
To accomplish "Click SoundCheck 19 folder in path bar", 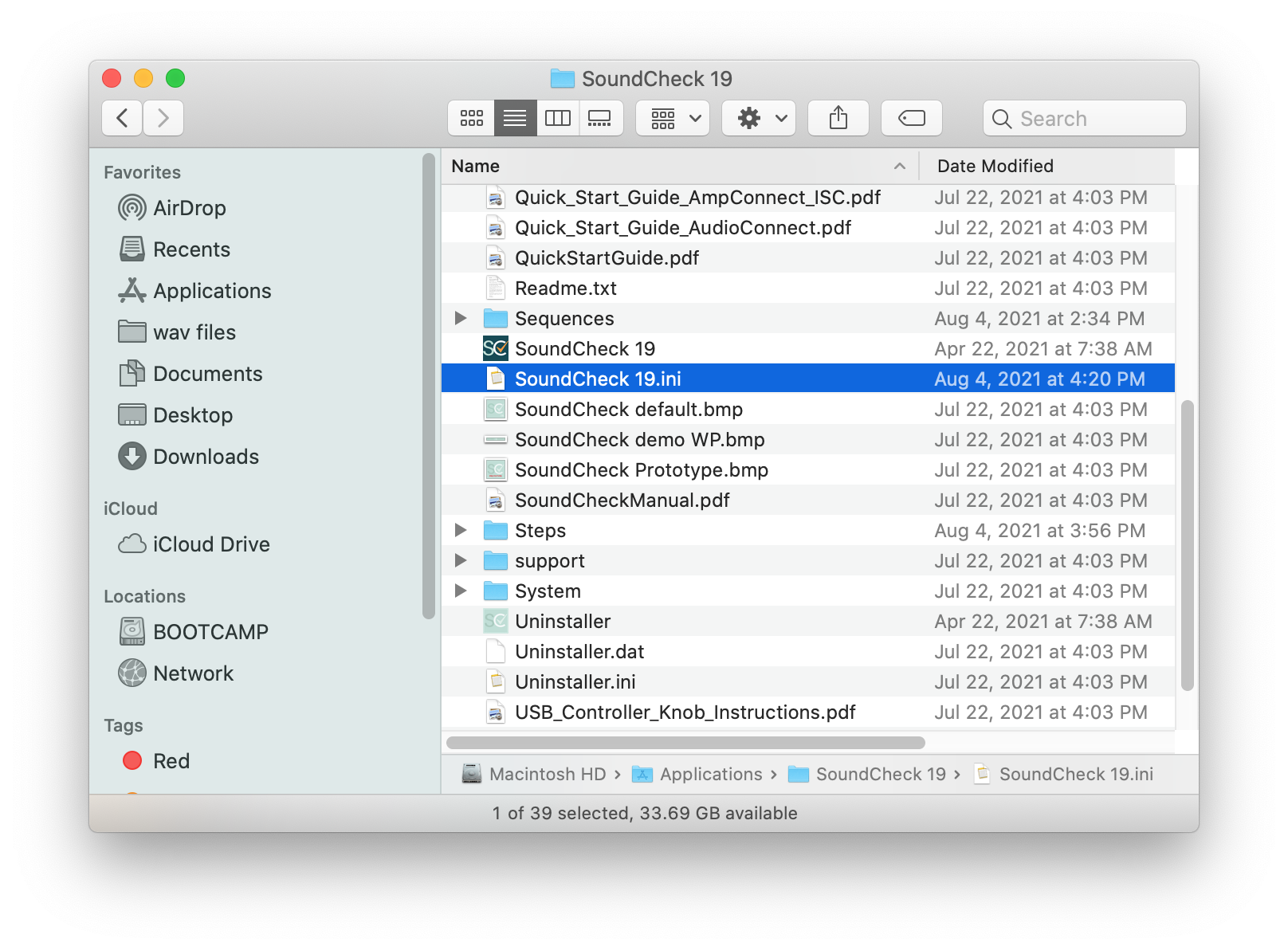I will [x=867, y=774].
